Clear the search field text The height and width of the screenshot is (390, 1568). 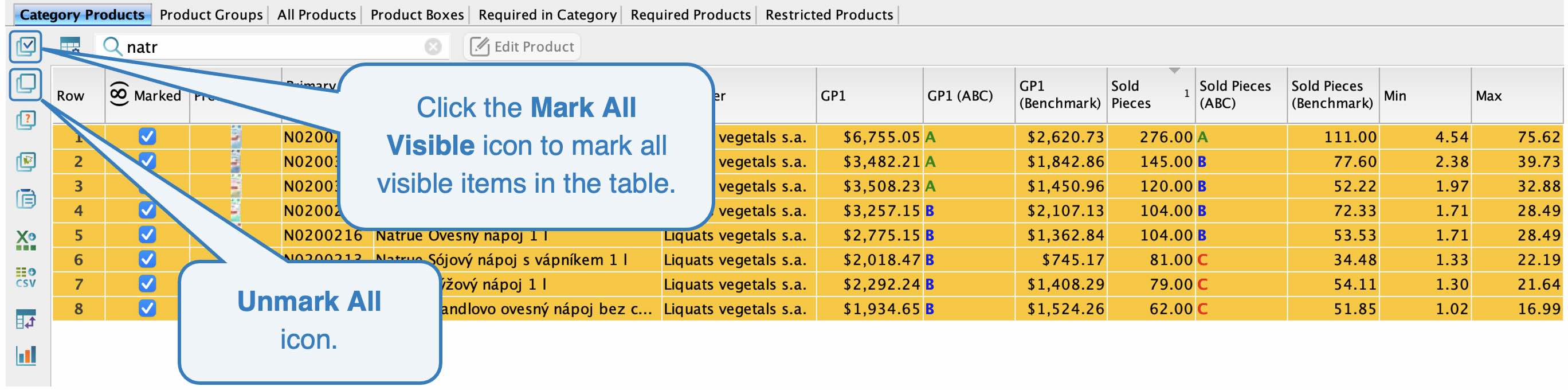pos(433,46)
